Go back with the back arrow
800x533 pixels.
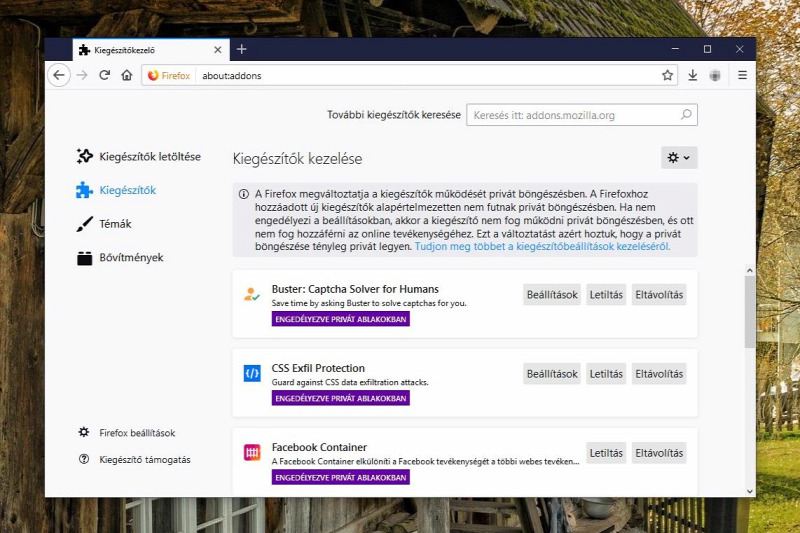tap(59, 75)
